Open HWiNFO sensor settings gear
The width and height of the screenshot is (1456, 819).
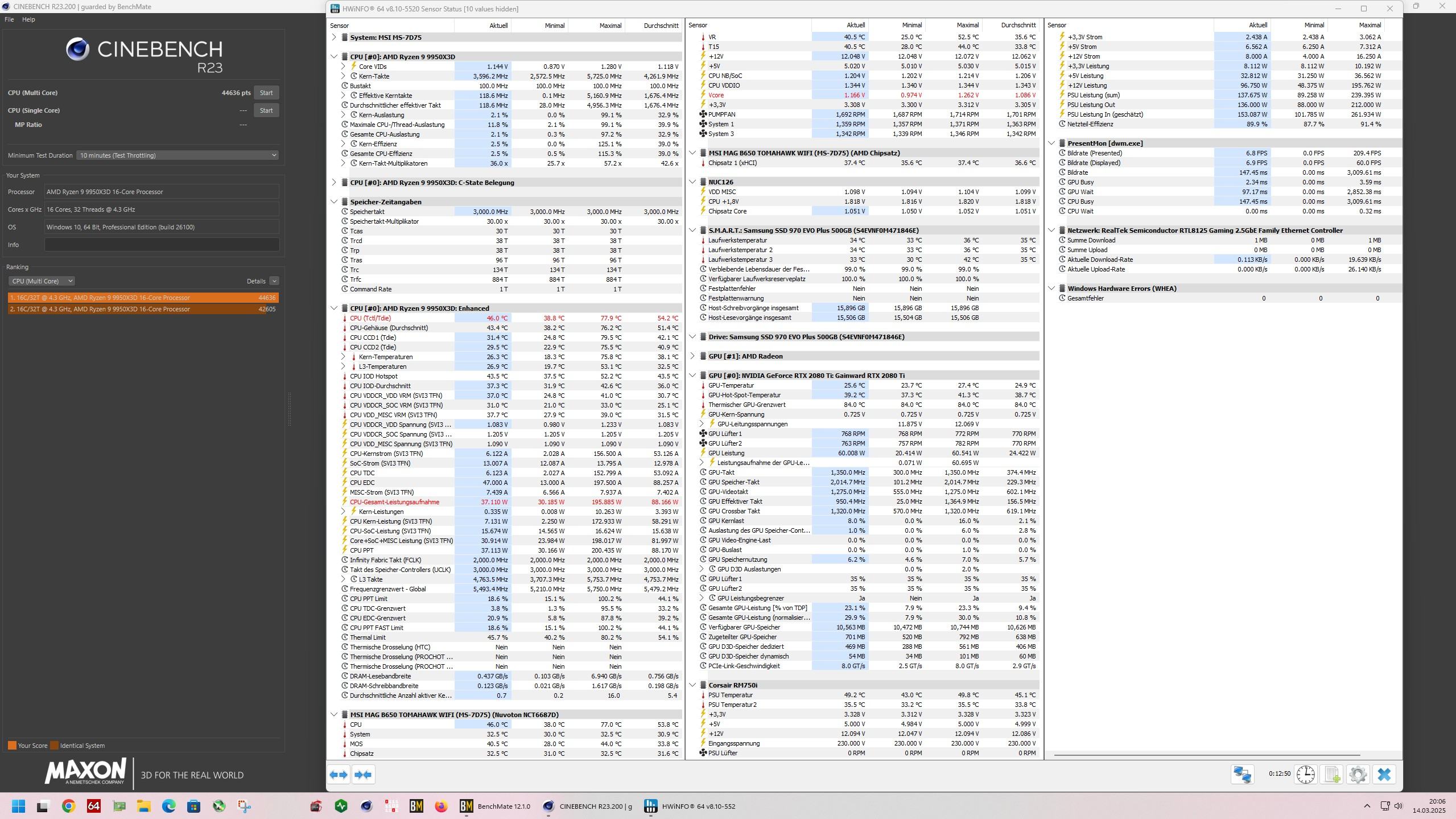(x=1358, y=775)
